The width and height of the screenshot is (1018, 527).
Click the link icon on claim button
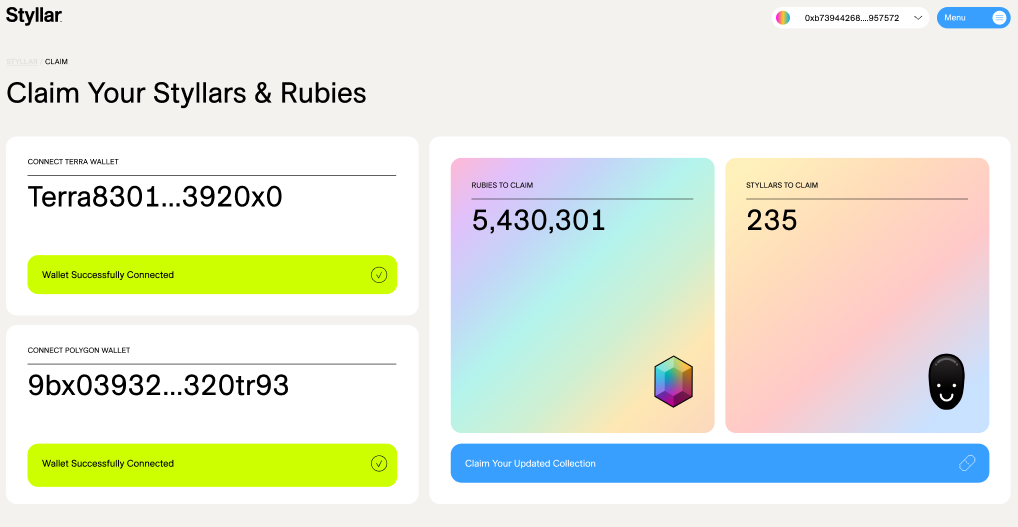coord(967,463)
